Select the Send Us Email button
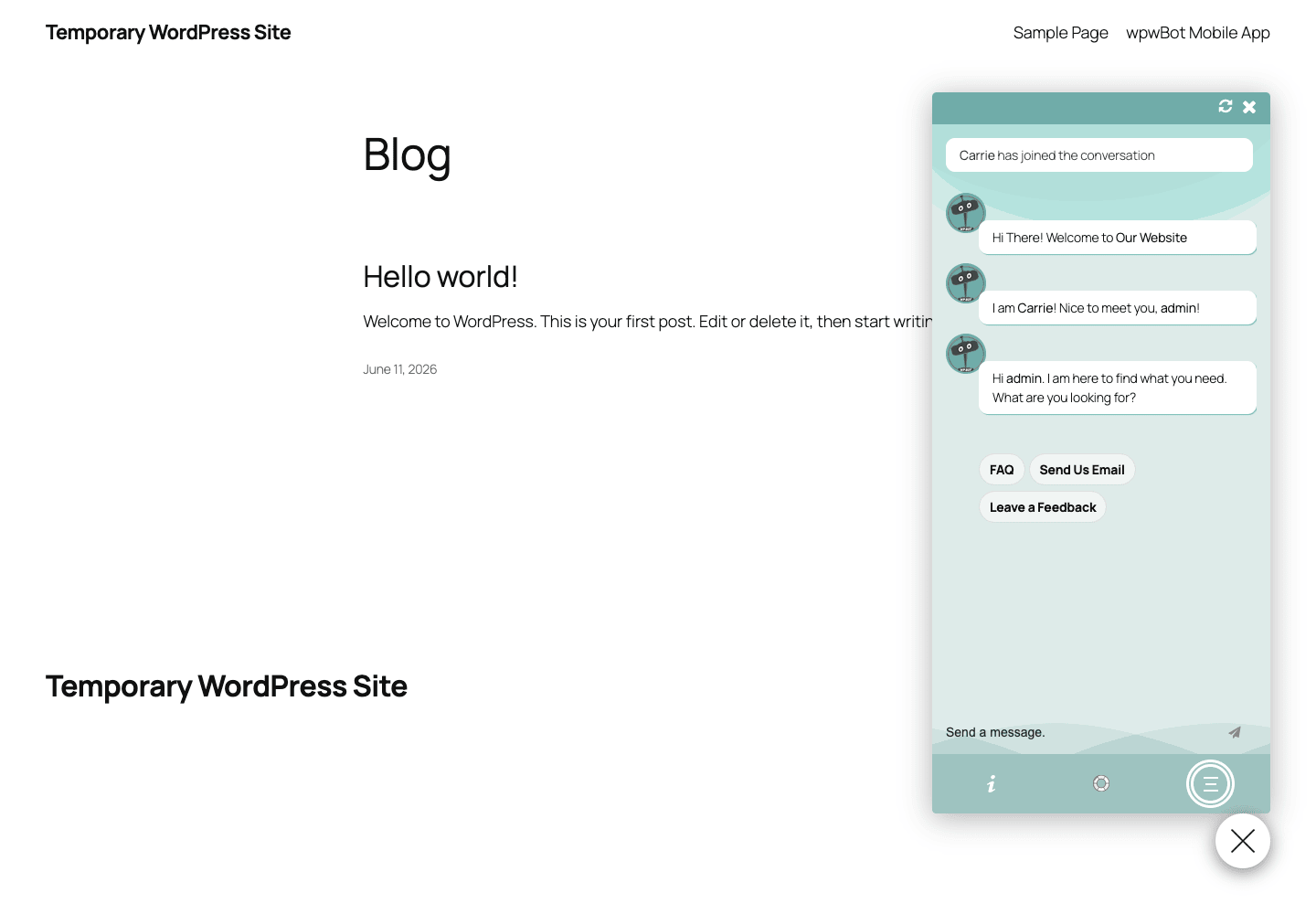The height and width of the screenshot is (914, 1316). pos(1082,470)
